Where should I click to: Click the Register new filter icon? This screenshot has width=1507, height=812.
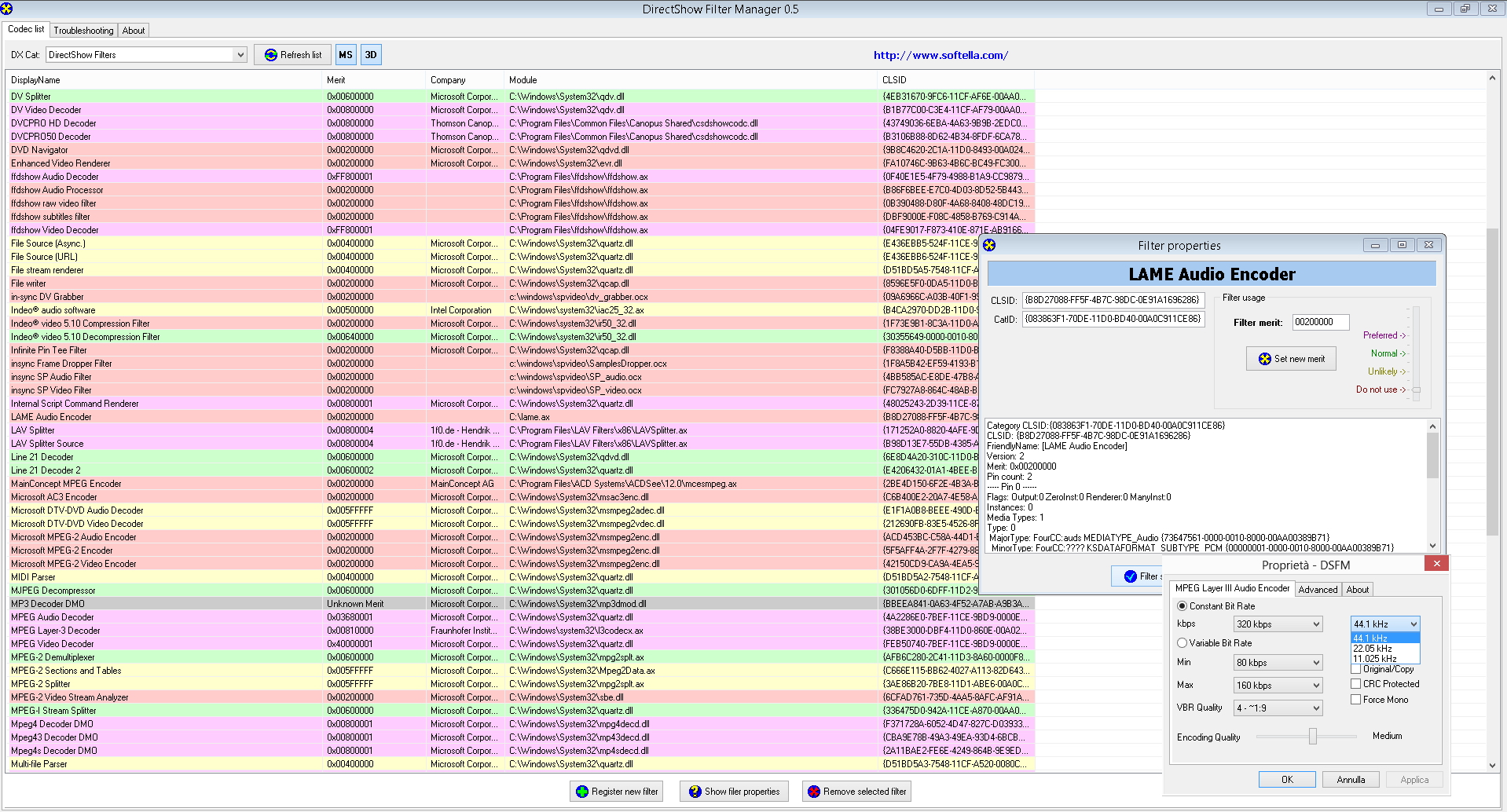pos(582,792)
